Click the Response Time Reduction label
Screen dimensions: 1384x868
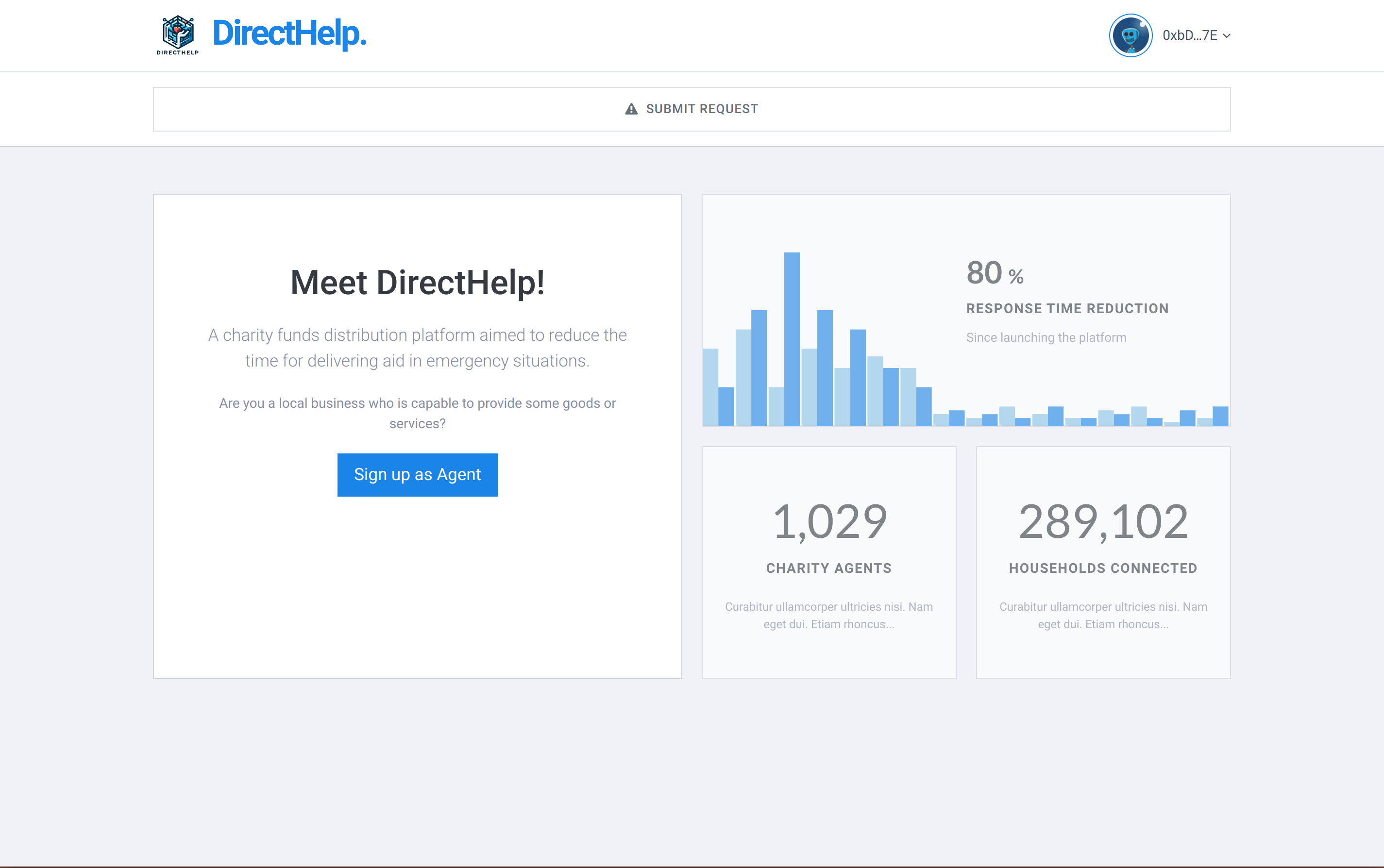coord(1067,309)
